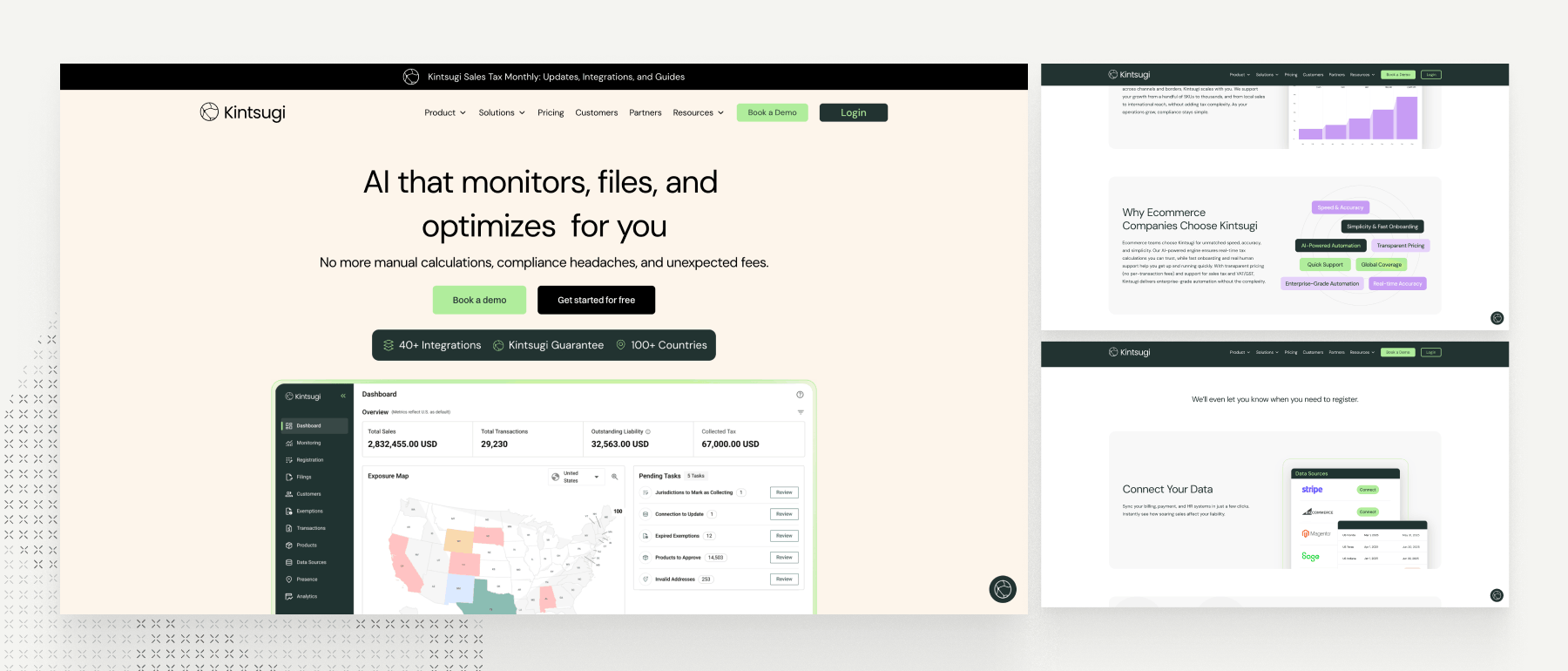This screenshot has height=671, width=1568.
Task: Open the chat widget on the hero page
Action: 1003,589
